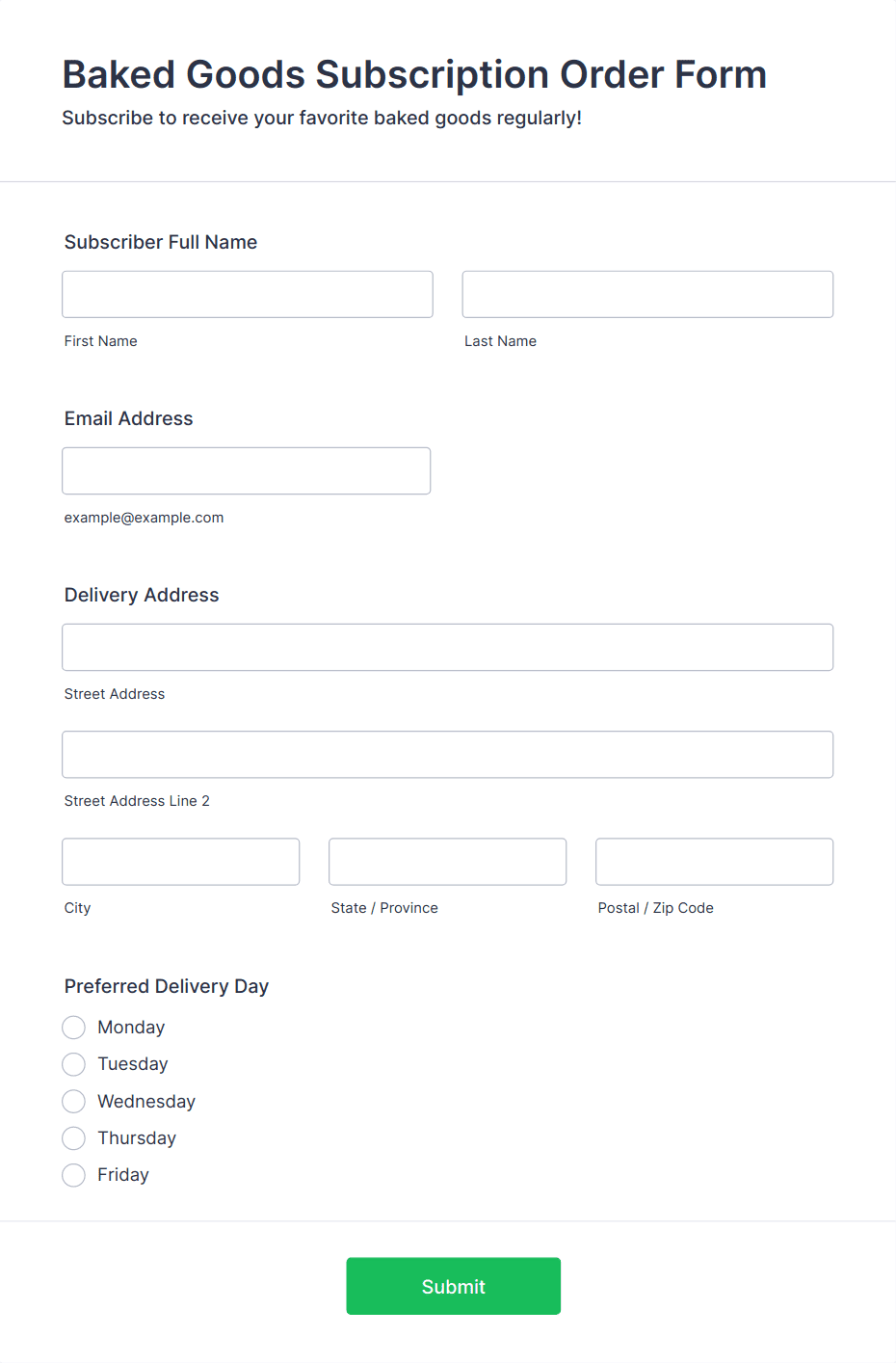
Task: Select the Monday radio button
Action: pyautogui.click(x=74, y=1028)
